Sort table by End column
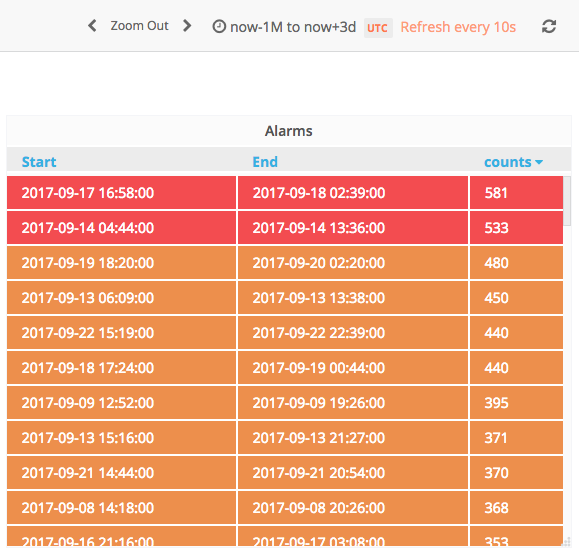 (265, 162)
